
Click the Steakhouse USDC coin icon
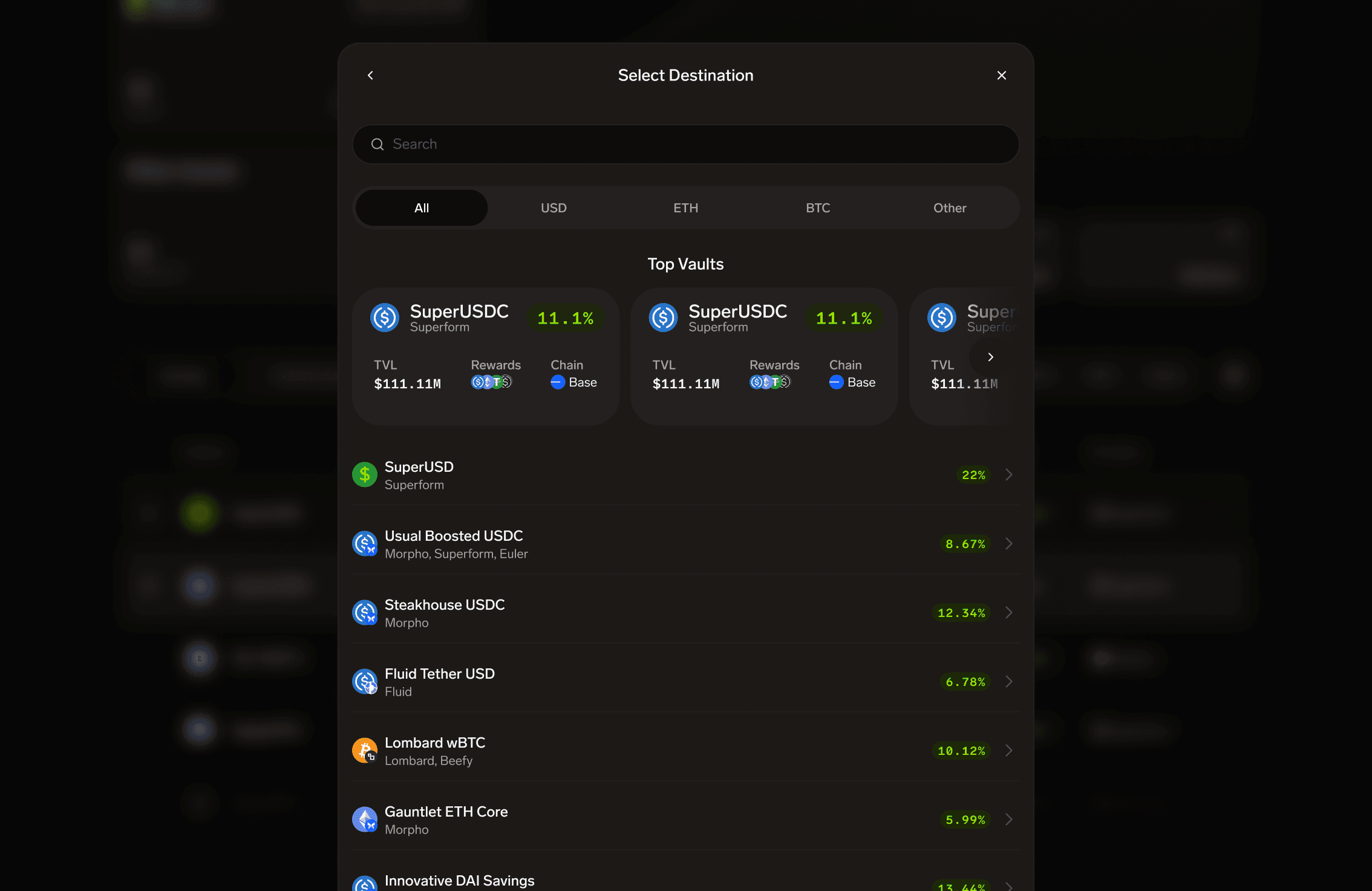click(365, 613)
